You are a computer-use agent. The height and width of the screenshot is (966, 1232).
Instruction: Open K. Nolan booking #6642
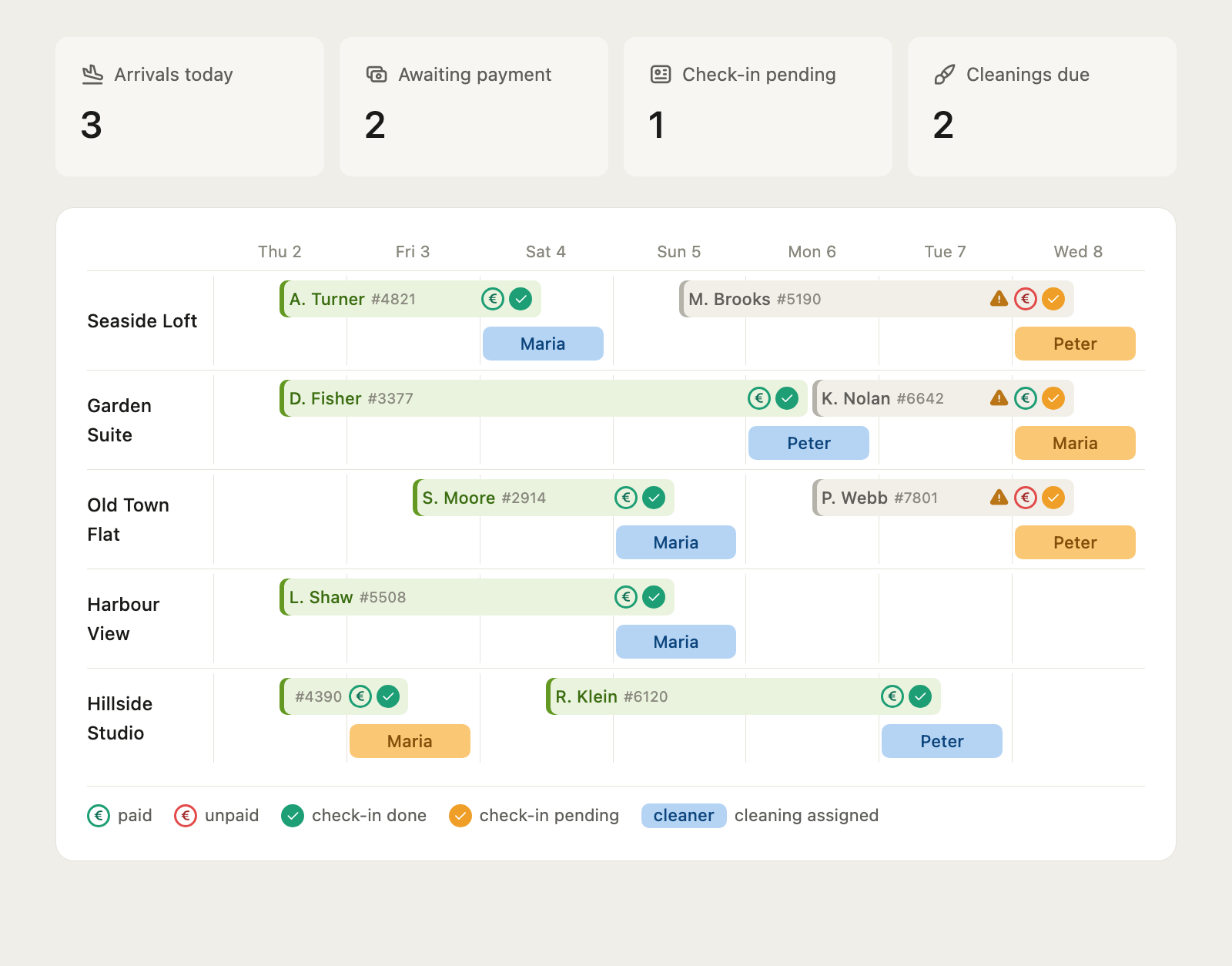click(x=943, y=397)
